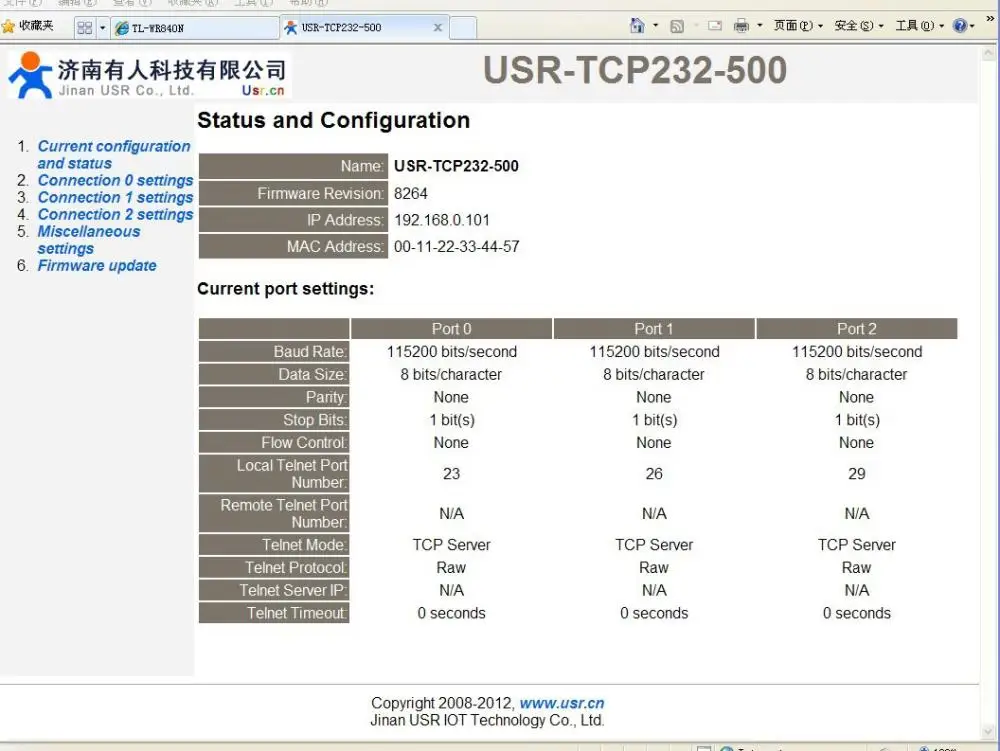Click the Port 2 column header
The width and height of the screenshot is (1000, 751).
pyautogui.click(x=857, y=329)
